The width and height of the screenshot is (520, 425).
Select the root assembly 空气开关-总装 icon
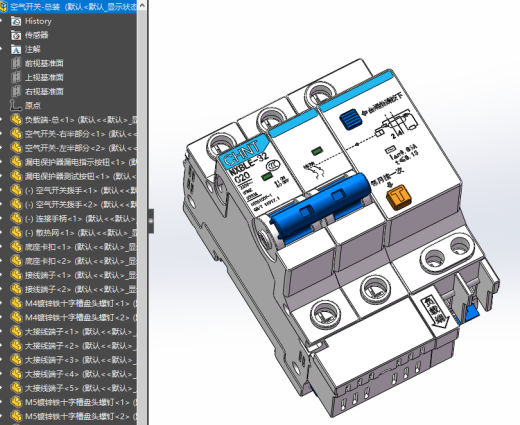pos(4,6)
